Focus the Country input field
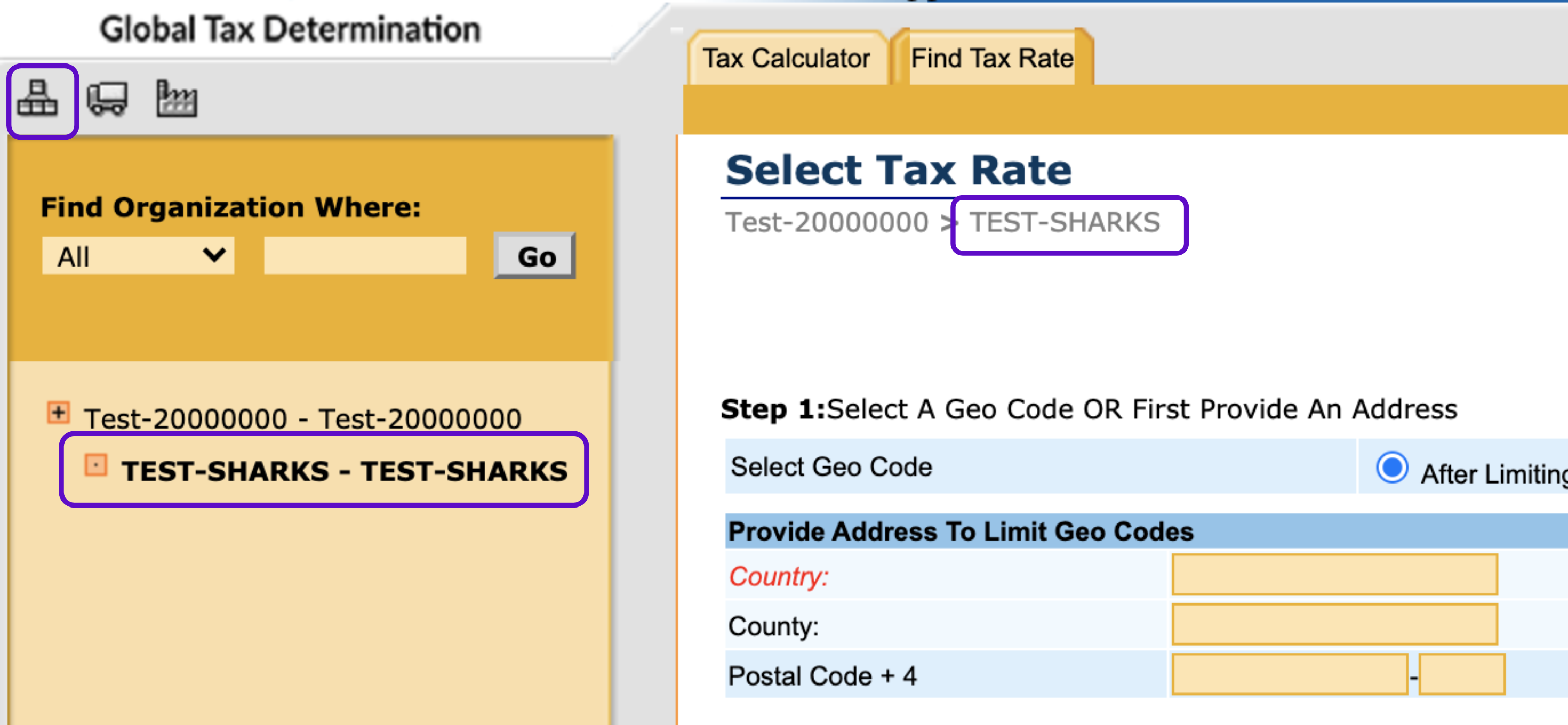This screenshot has width=1568, height=725. tap(1334, 575)
